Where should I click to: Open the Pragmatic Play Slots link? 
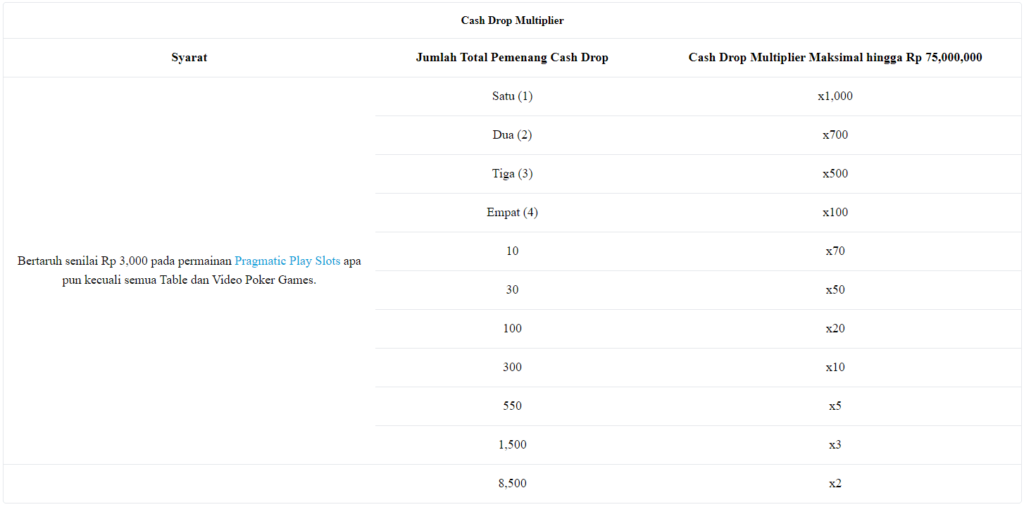287,261
